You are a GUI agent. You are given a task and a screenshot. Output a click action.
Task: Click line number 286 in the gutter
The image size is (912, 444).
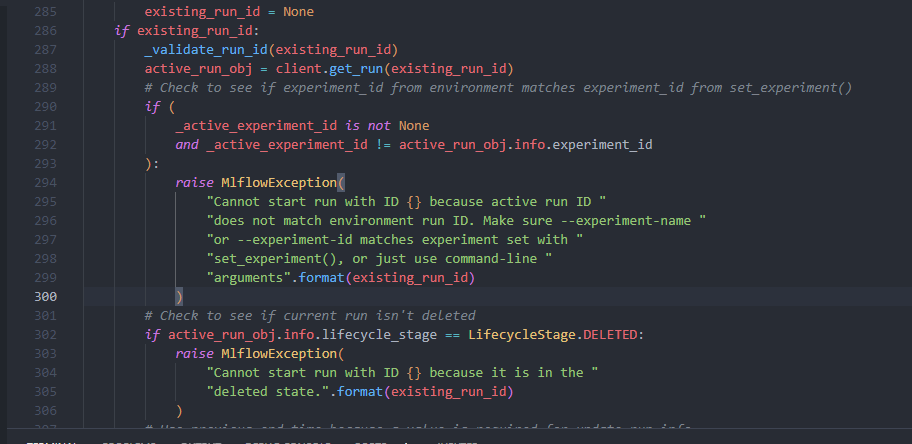click(45, 31)
